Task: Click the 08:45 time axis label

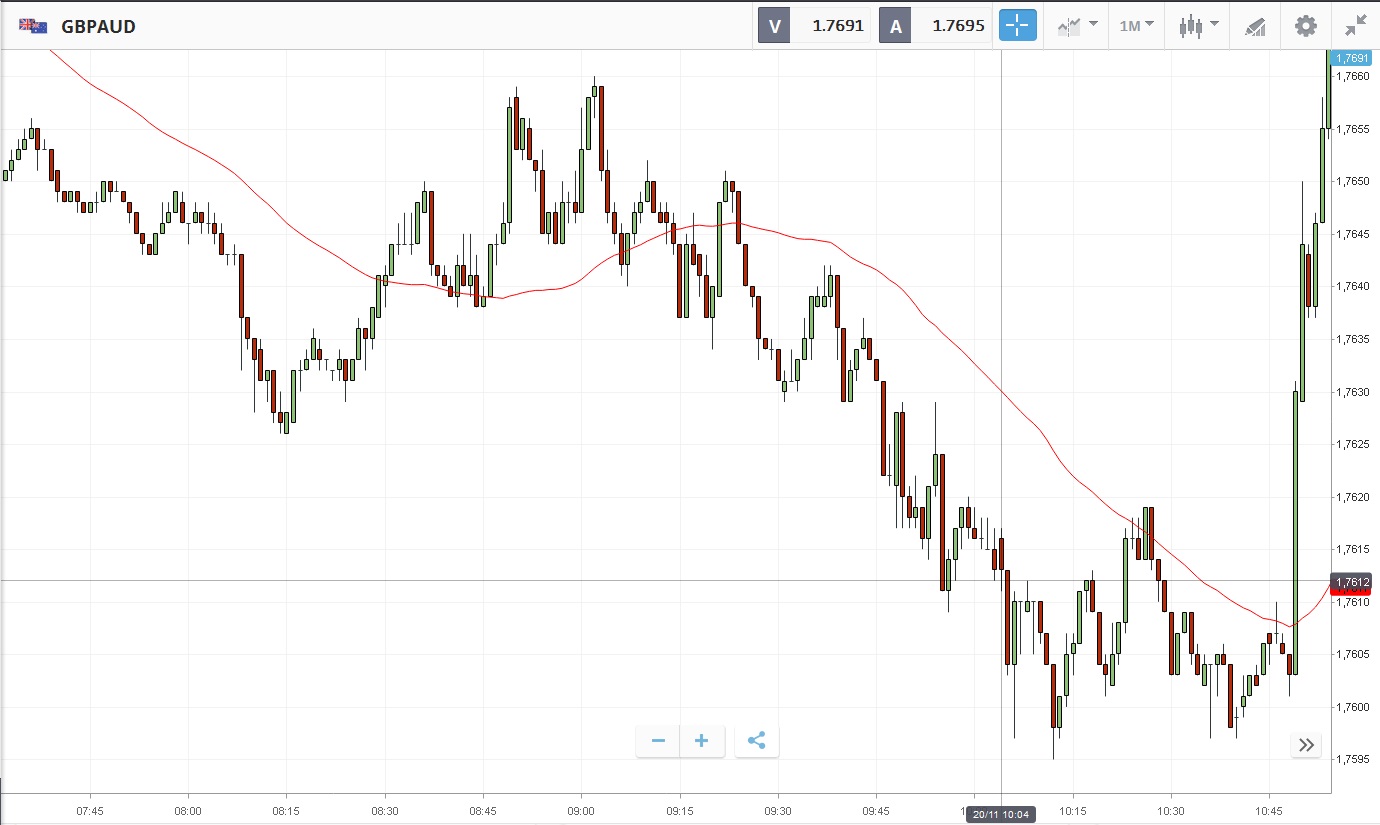Action: [x=483, y=811]
